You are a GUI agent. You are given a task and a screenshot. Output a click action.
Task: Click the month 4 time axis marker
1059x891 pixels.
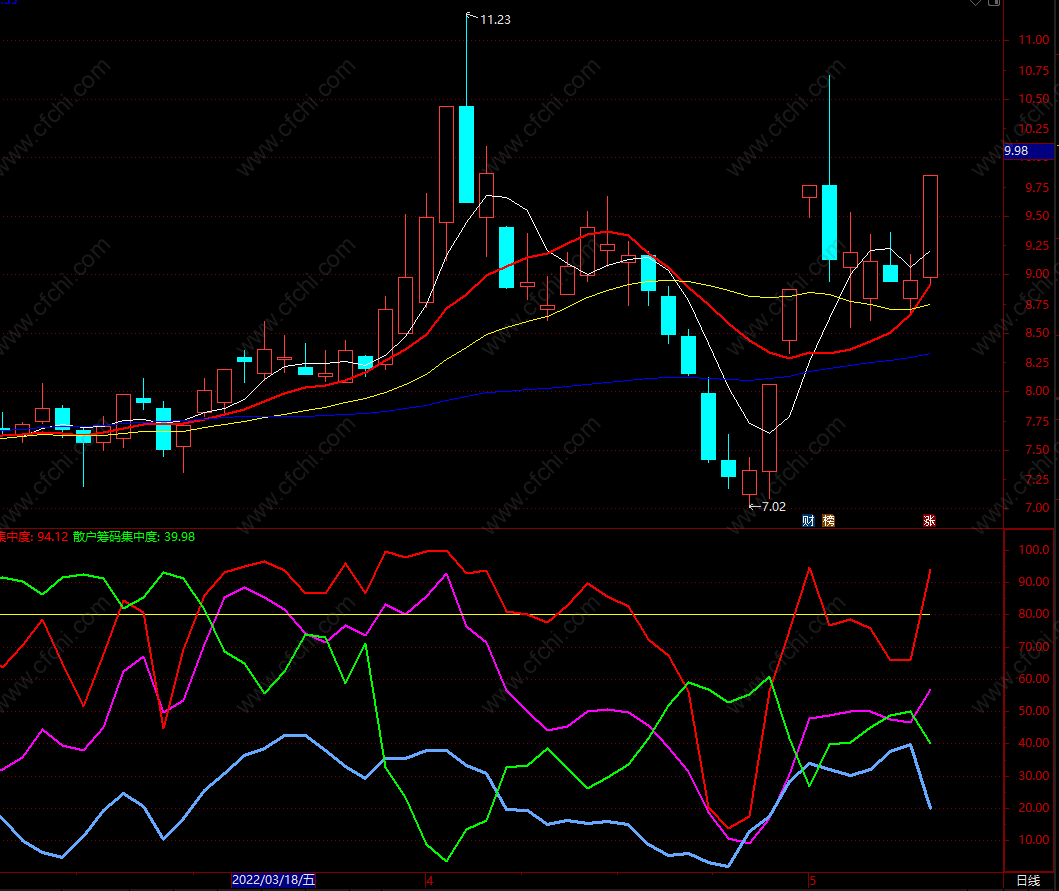click(430, 880)
